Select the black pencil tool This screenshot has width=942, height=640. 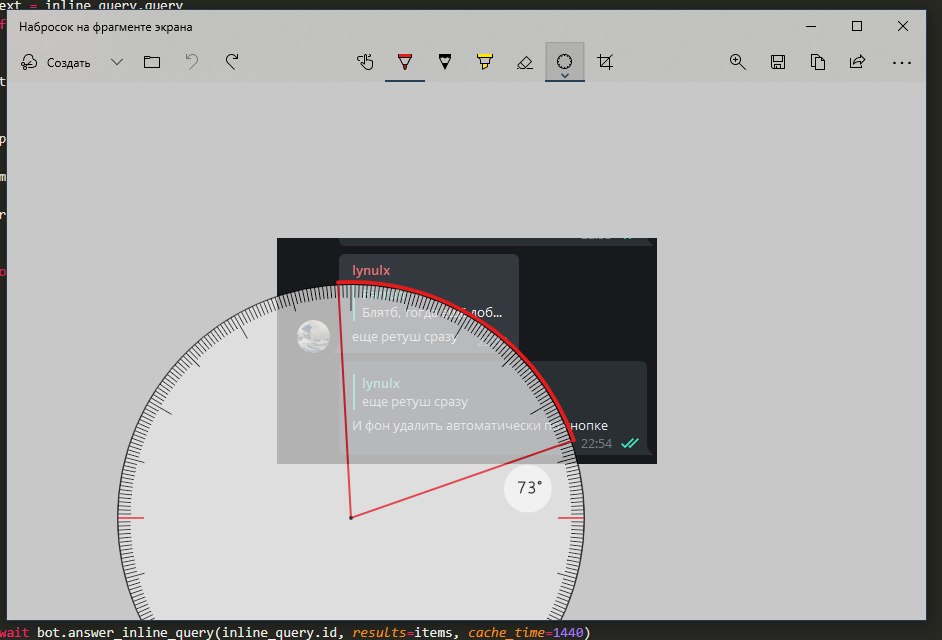pos(445,62)
